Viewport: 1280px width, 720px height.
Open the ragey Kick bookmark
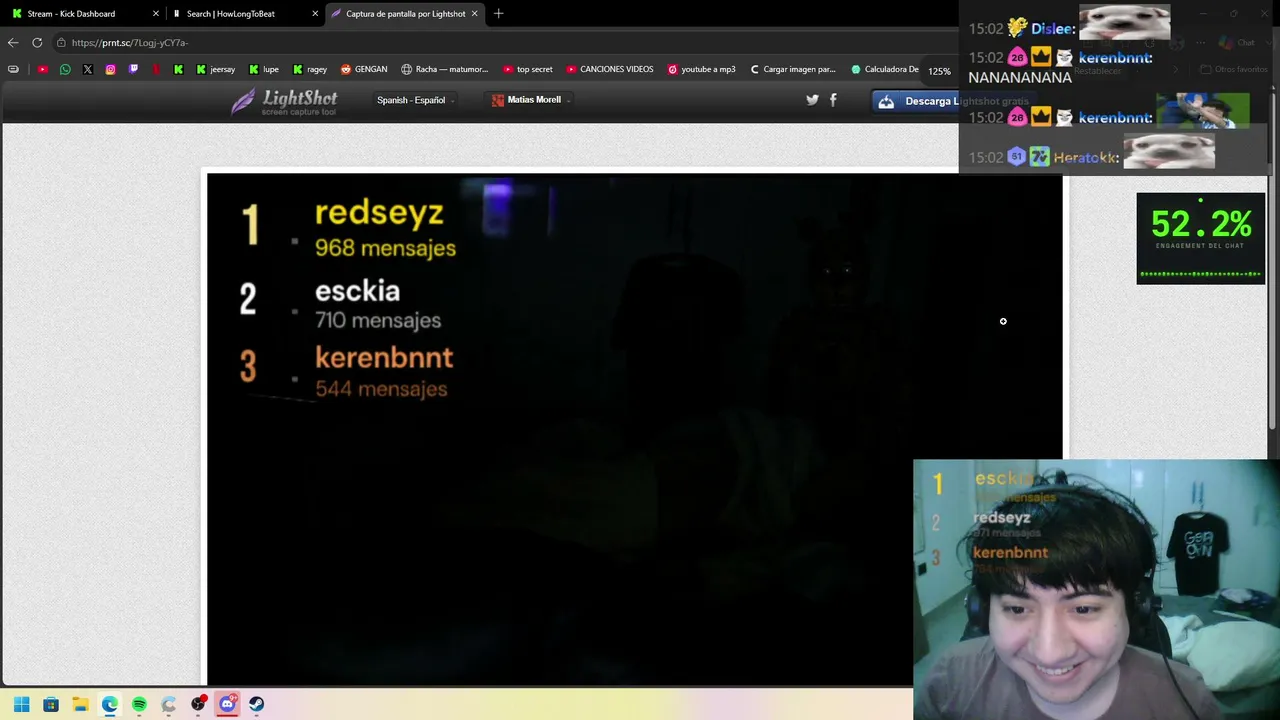point(310,70)
